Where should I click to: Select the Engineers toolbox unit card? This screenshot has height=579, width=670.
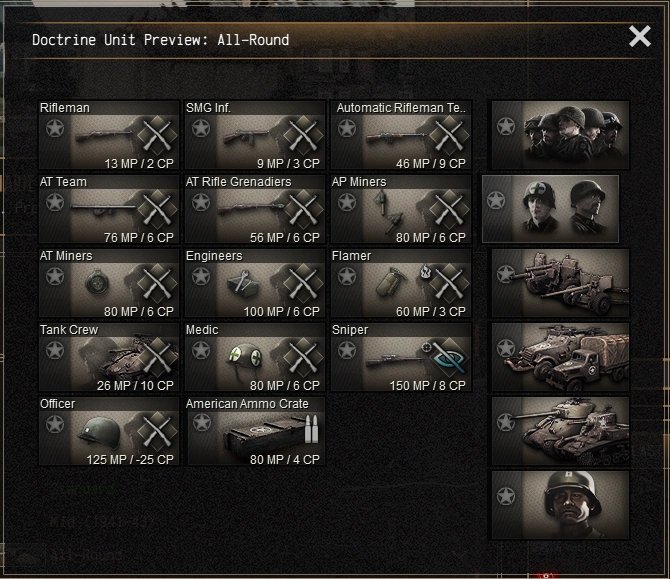(x=255, y=283)
